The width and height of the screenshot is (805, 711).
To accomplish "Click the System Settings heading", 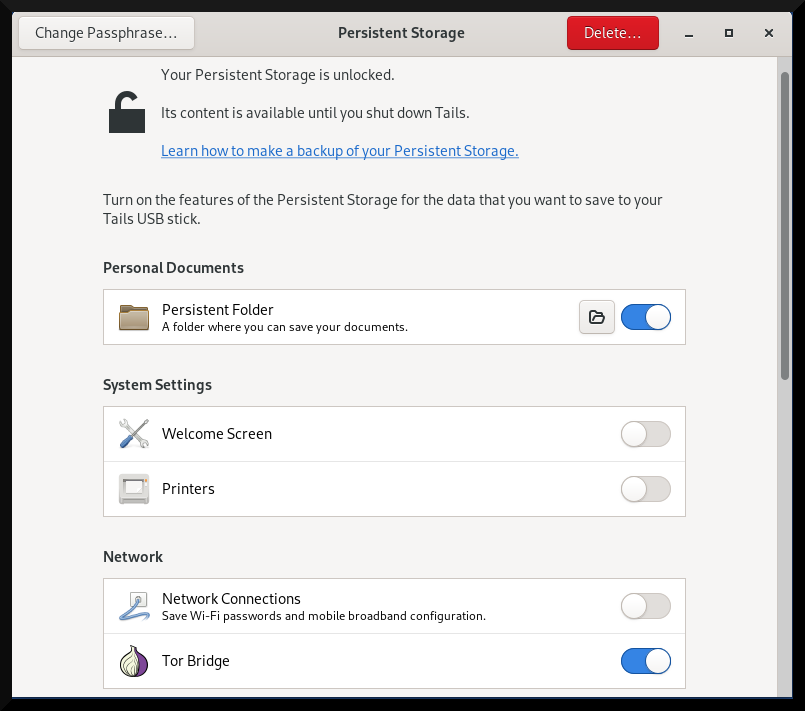I will (157, 385).
